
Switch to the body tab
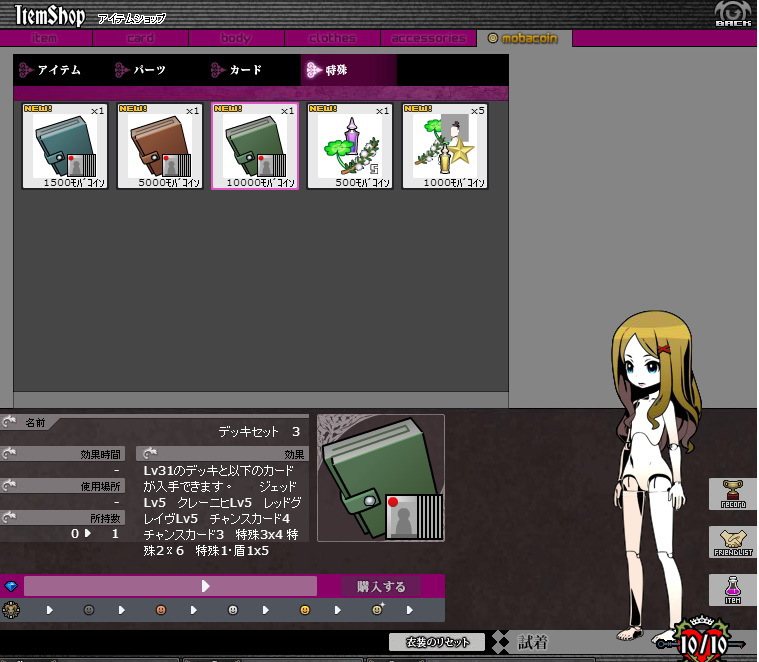[x=236, y=38]
